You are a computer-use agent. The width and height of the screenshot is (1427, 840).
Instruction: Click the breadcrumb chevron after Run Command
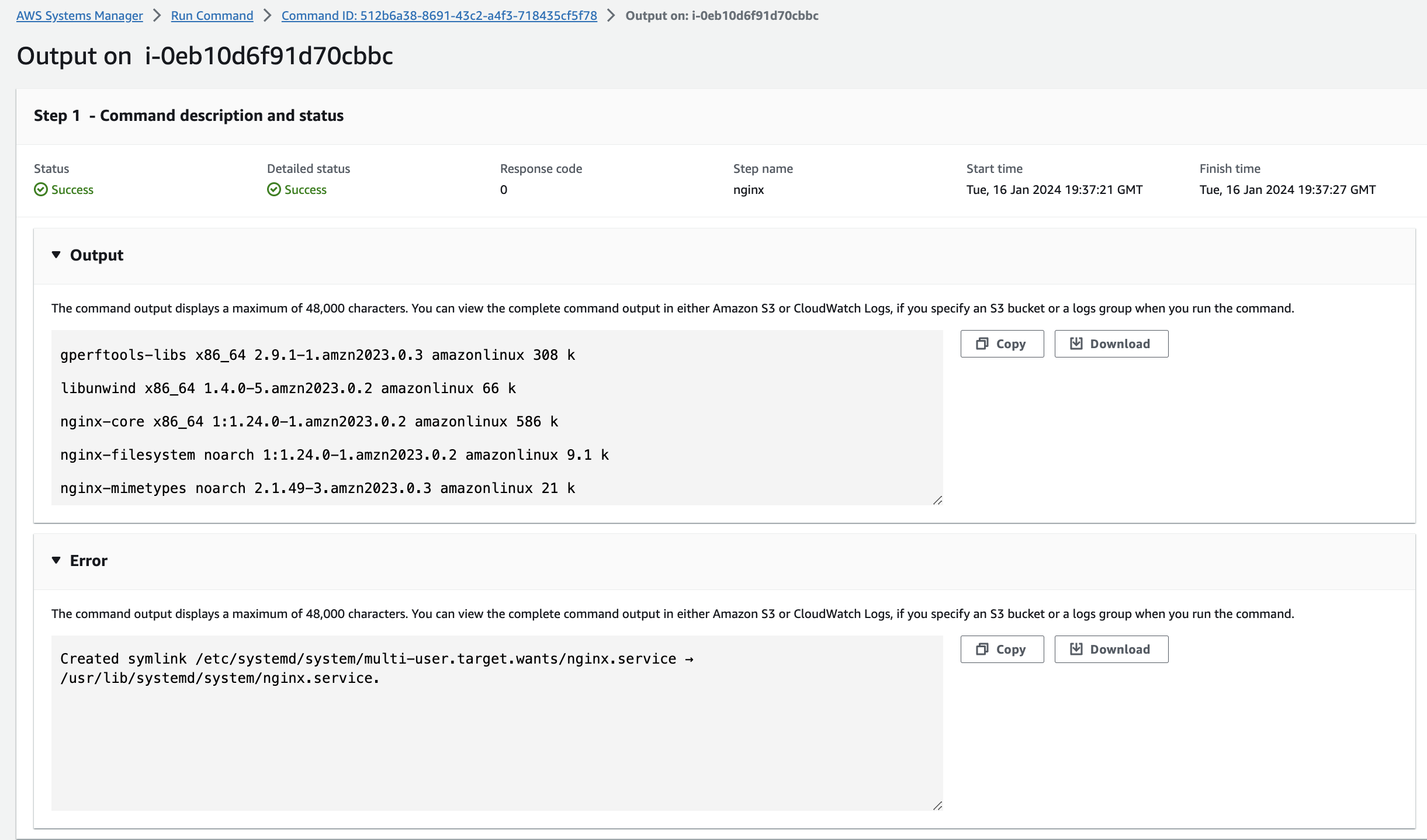click(x=268, y=16)
